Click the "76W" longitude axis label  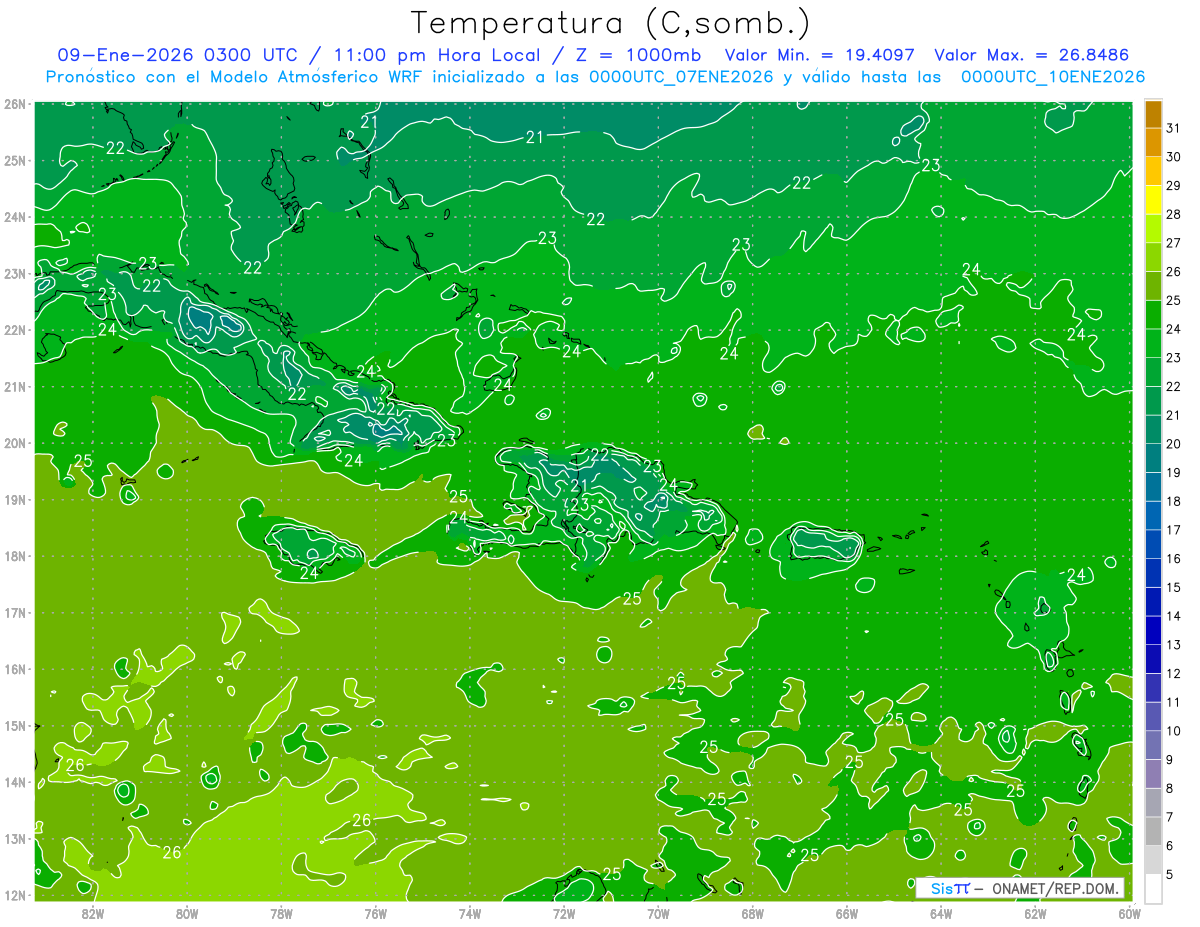point(376,913)
